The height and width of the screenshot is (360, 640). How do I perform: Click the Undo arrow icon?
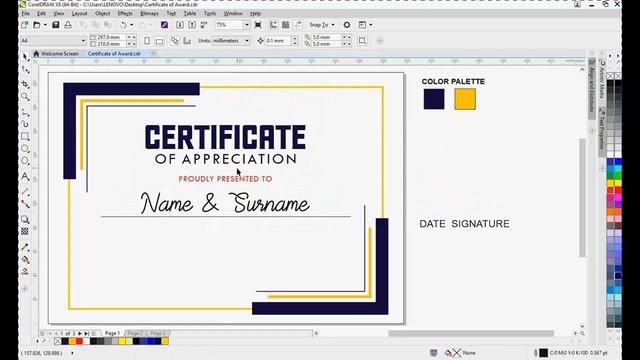(123, 25)
